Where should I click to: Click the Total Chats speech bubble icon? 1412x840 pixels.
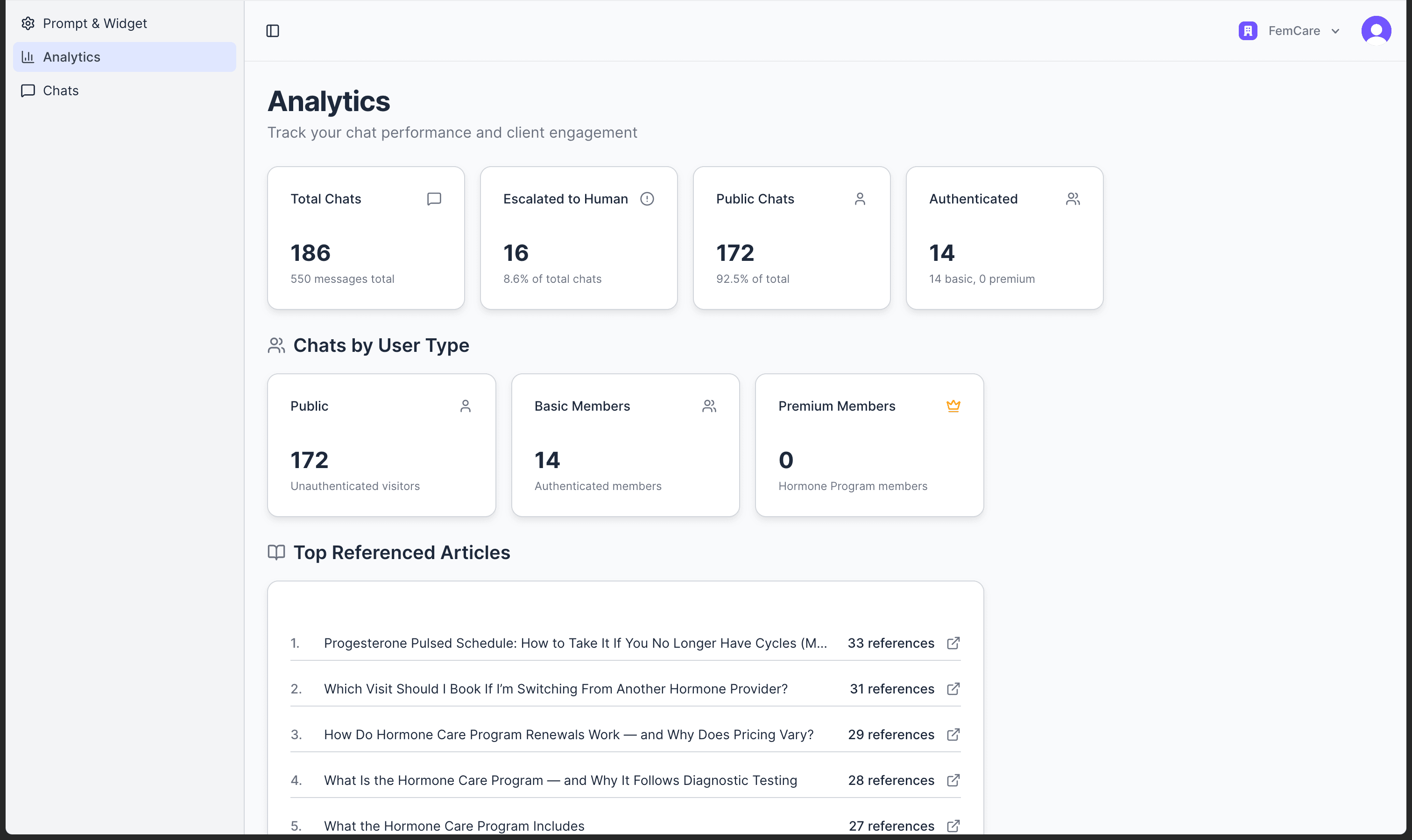[434, 199]
